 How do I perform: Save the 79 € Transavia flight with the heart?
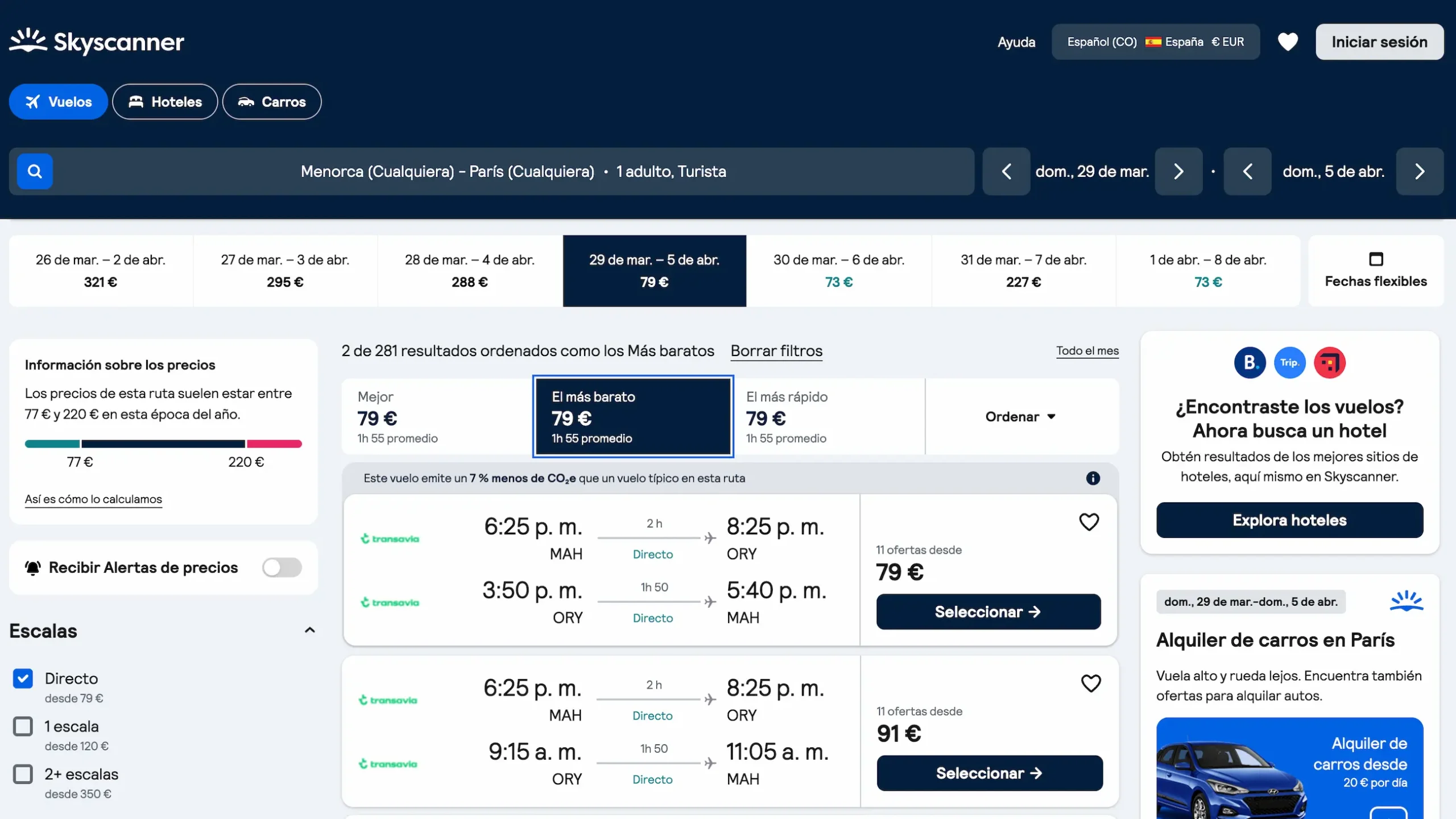[x=1090, y=522]
